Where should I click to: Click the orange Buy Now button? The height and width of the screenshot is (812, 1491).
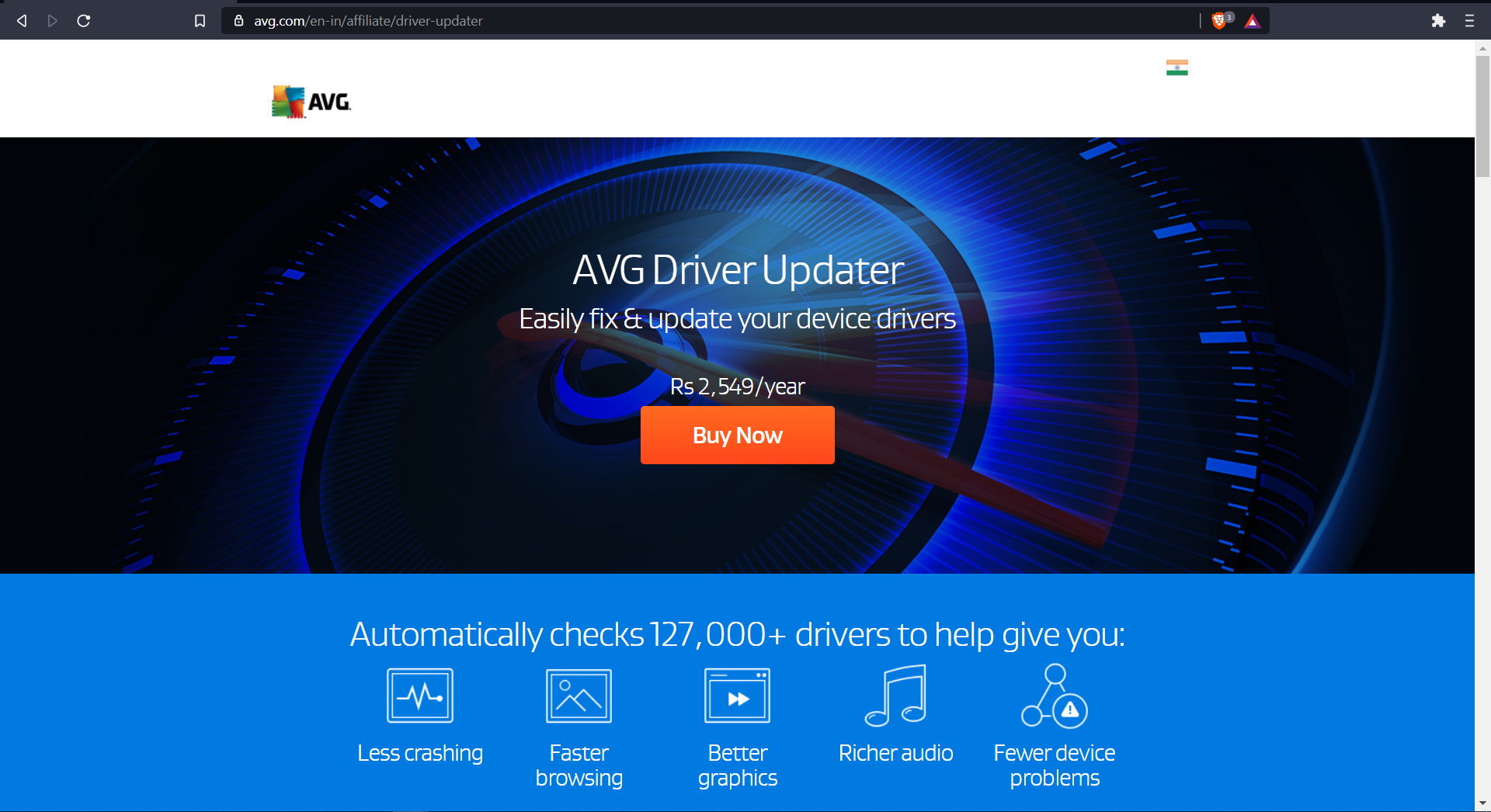tap(738, 435)
